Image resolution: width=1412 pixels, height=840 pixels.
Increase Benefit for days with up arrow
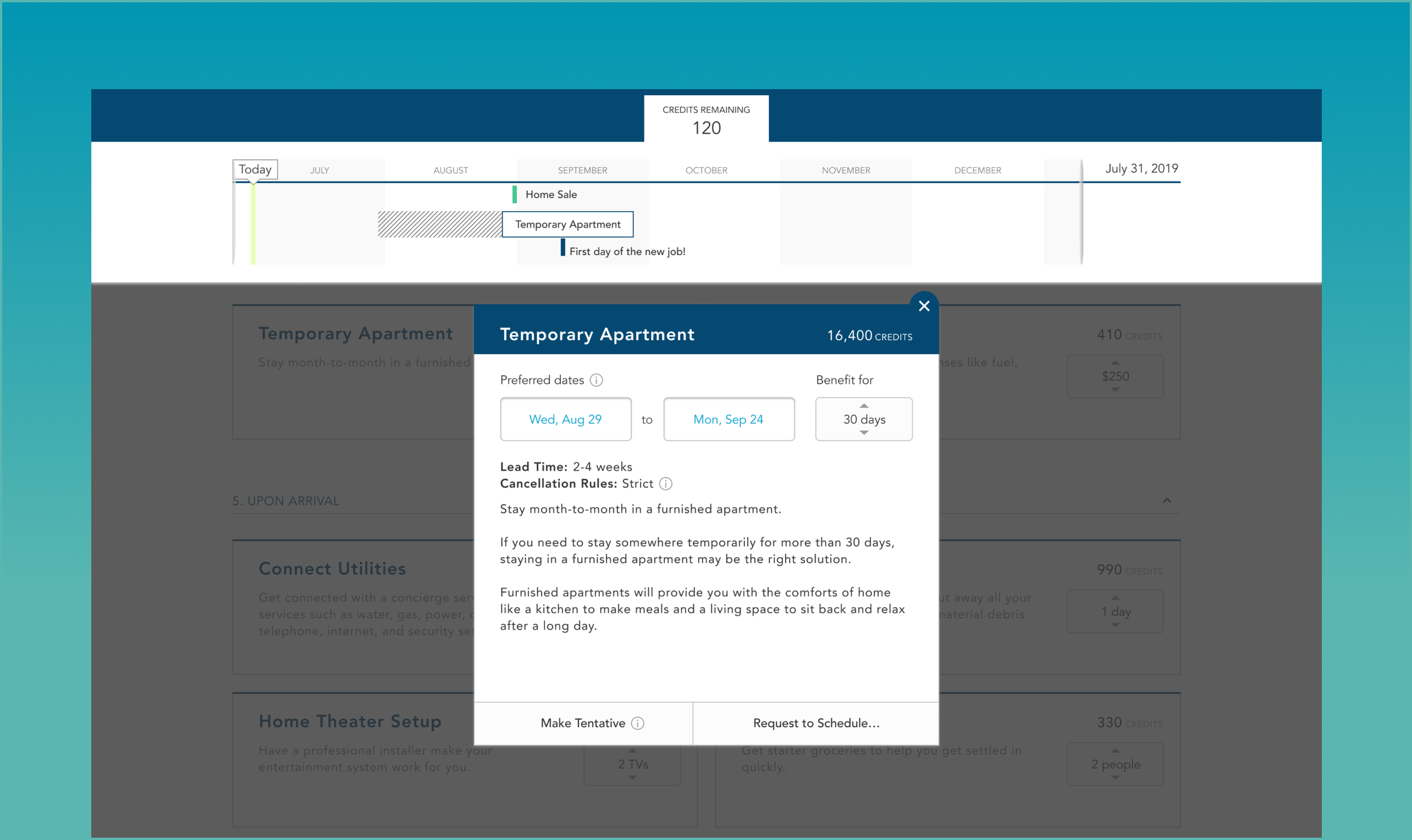click(864, 406)
